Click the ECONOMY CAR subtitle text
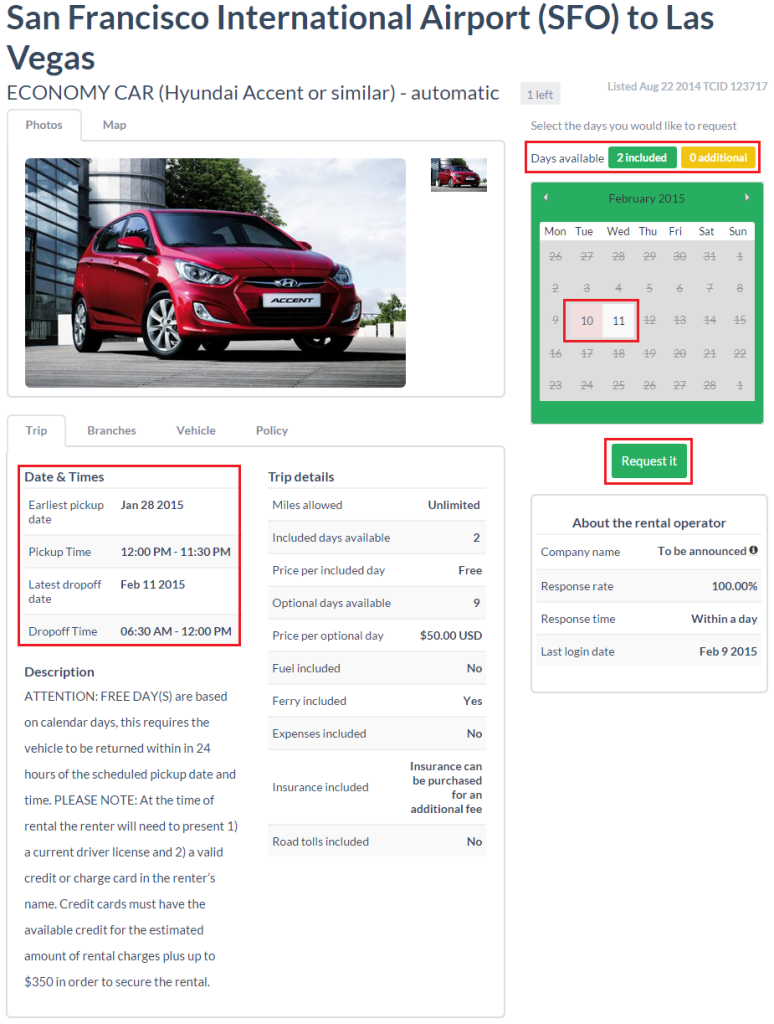 [x=253, y=93]
